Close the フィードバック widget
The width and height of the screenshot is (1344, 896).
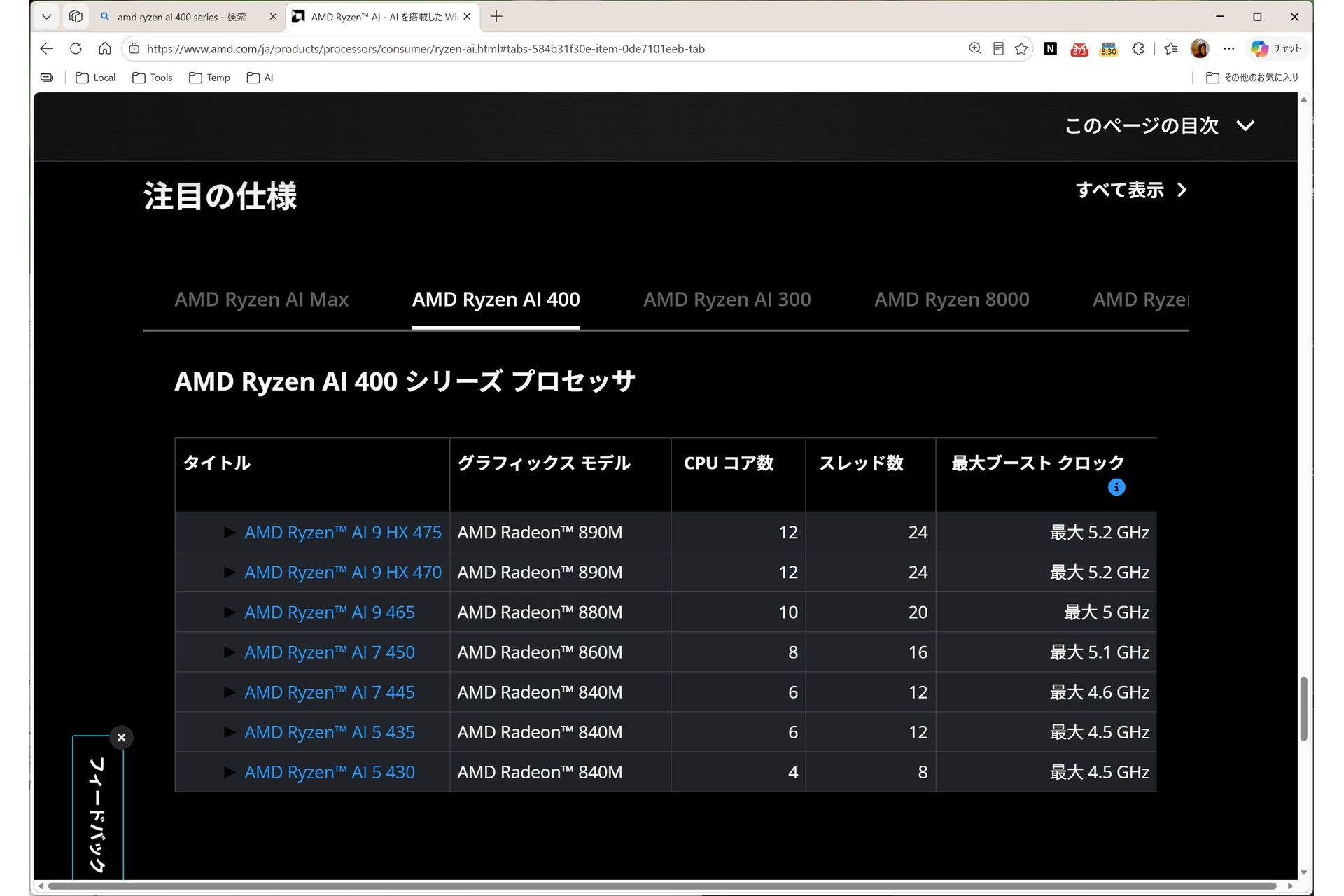[x=122, y=738]
